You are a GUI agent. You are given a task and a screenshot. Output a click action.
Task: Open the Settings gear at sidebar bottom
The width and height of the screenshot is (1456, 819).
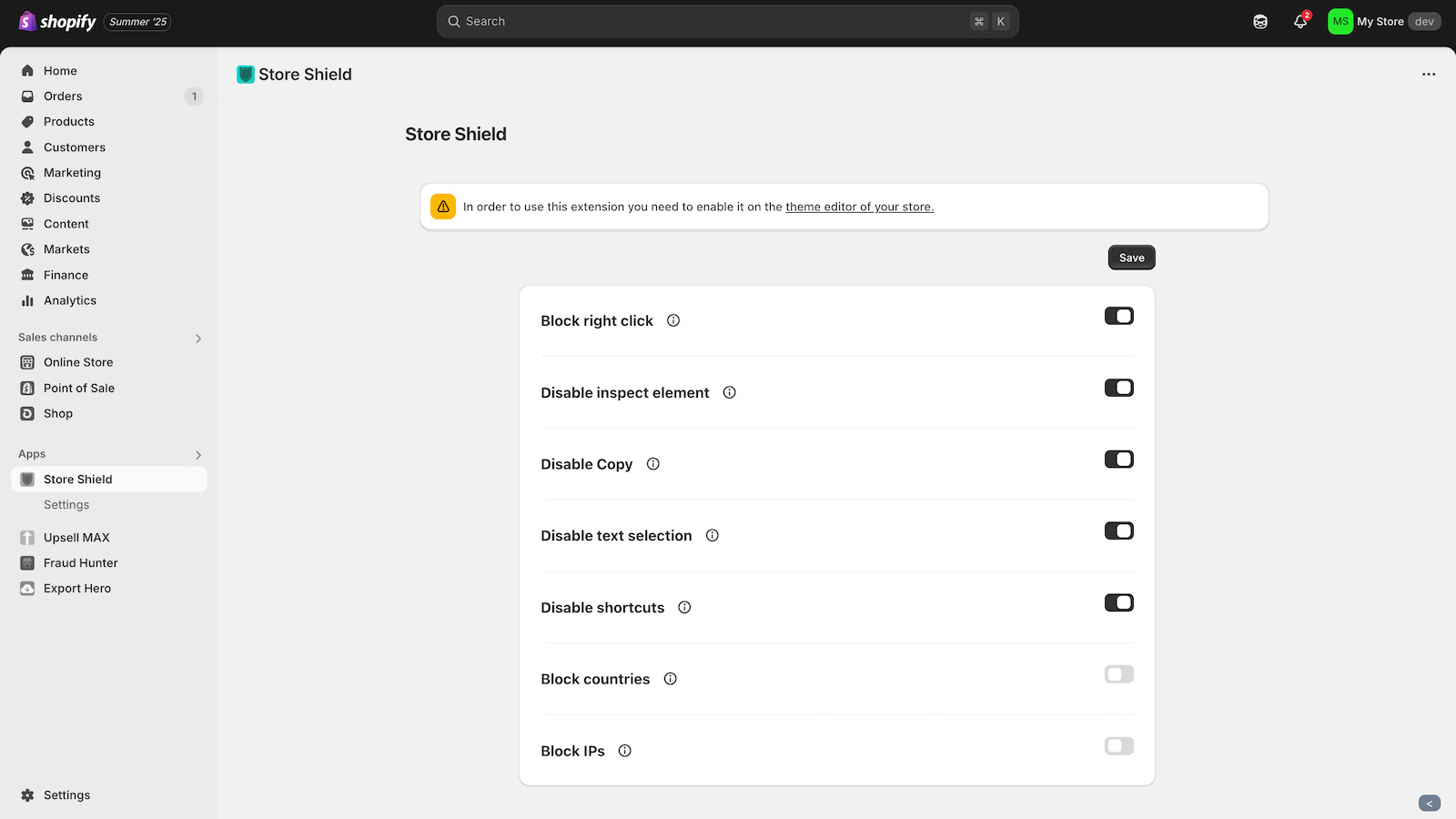point(27,794)
